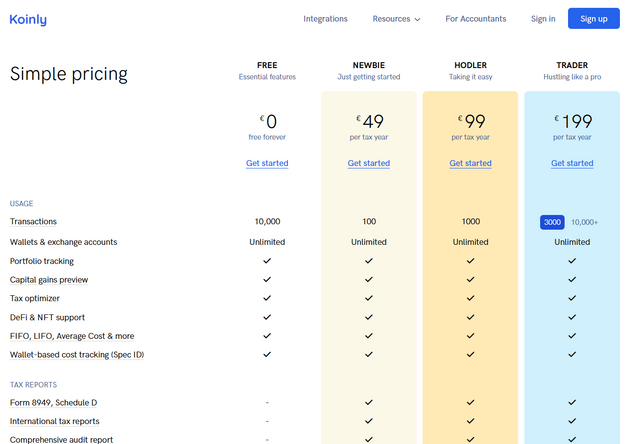Open the Koinly logo homepage
The height and width of the screenshot is (444, 640).
[28, 19]
